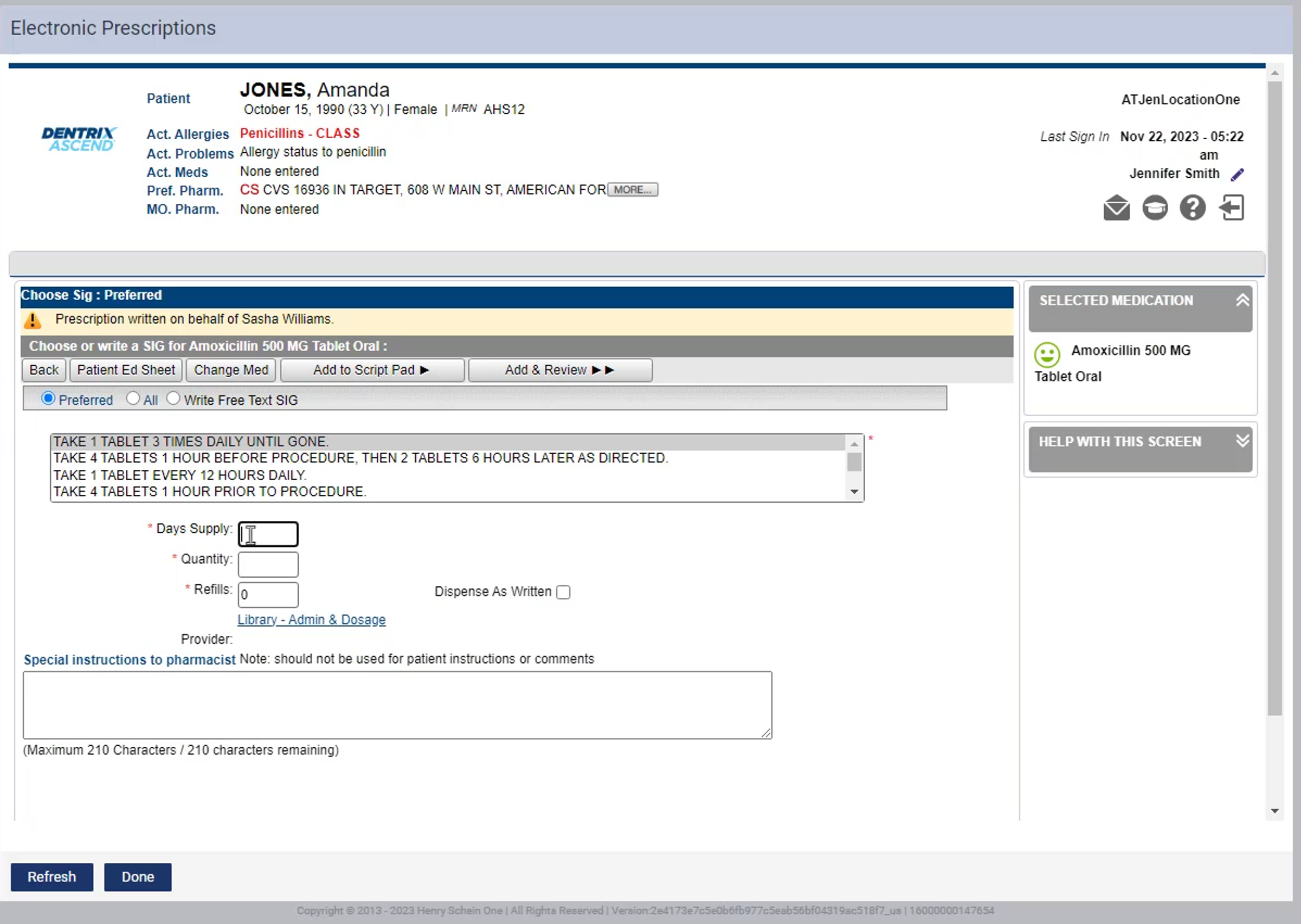
Task: Select sig 'TAKE 4 TABLETS 1 HOUR BEFORE PROCEDURE, THEN 2 TABLETS'
Action: click(x=448, y=458)
